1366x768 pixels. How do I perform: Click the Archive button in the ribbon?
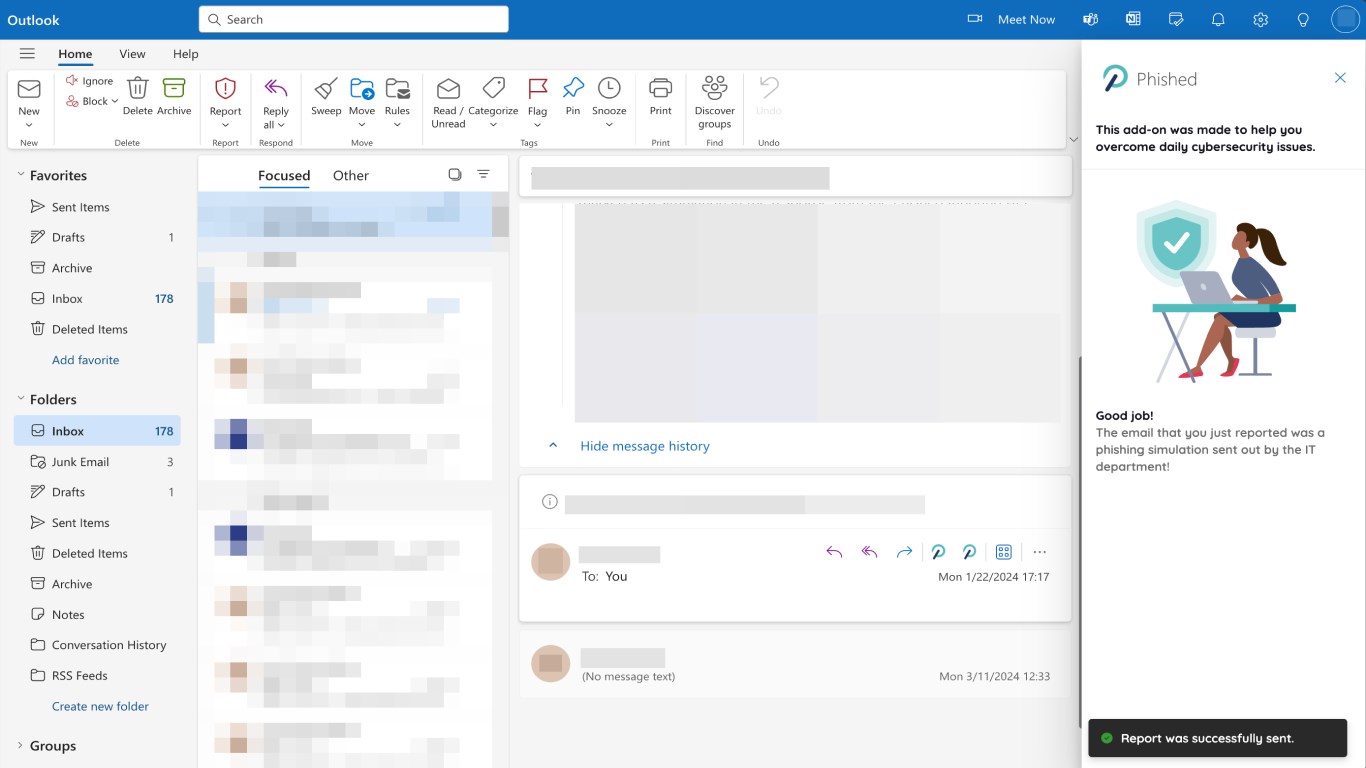(x=174, y=96)
